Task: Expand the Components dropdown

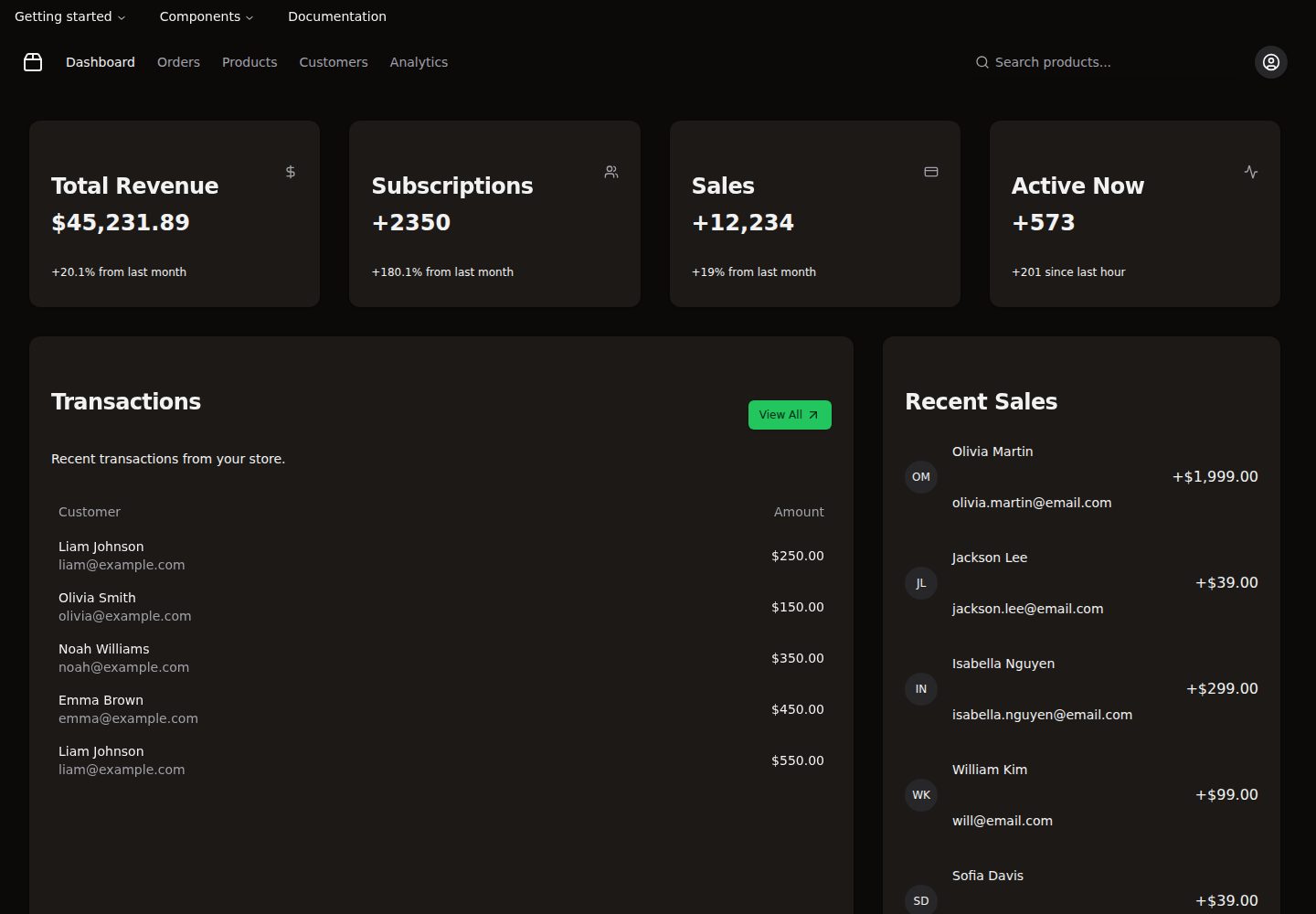Action: point(207,16)
